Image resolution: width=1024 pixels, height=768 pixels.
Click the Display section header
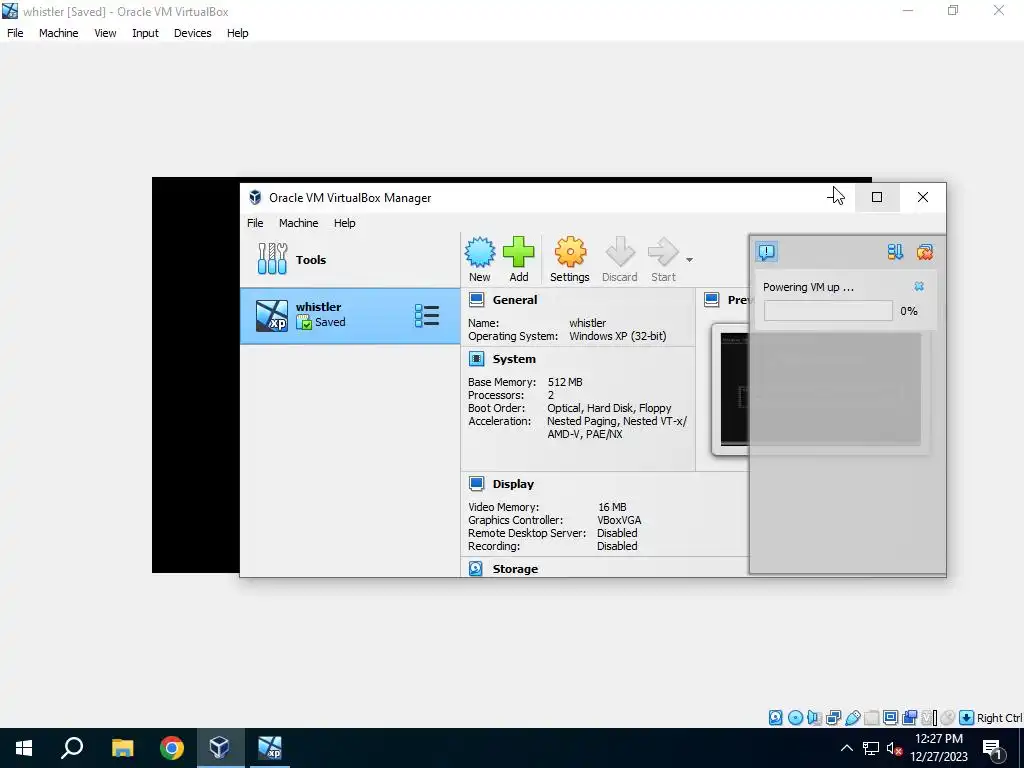(x=513, y=484)
